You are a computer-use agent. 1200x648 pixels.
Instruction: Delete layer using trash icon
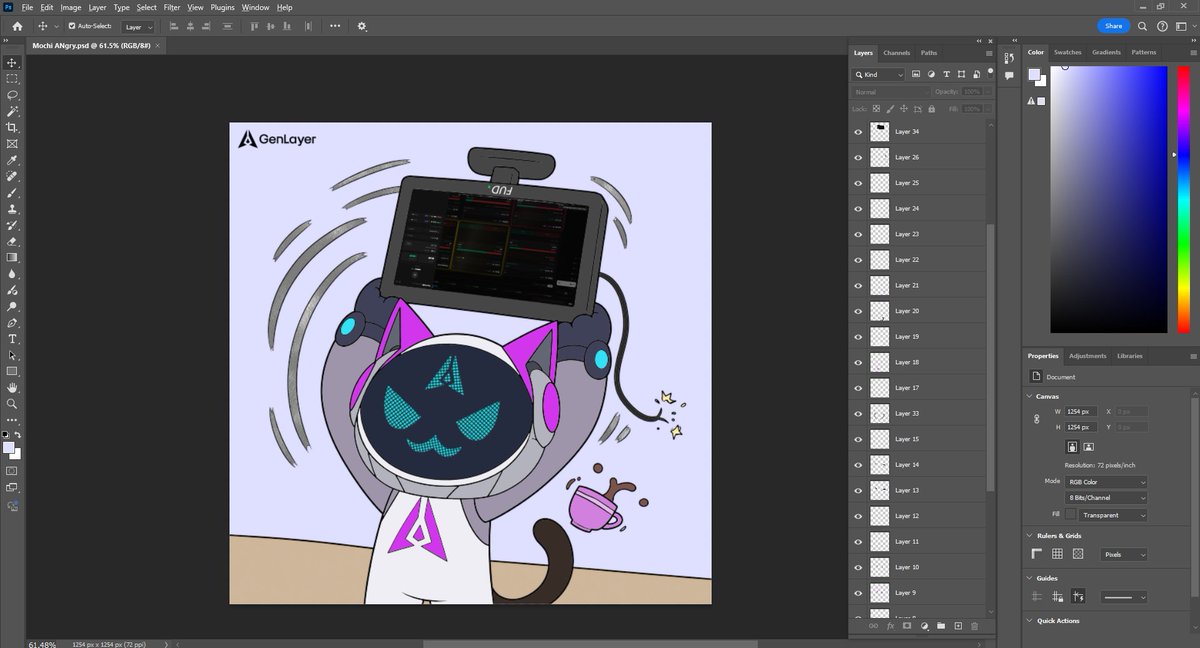[974, 626]
